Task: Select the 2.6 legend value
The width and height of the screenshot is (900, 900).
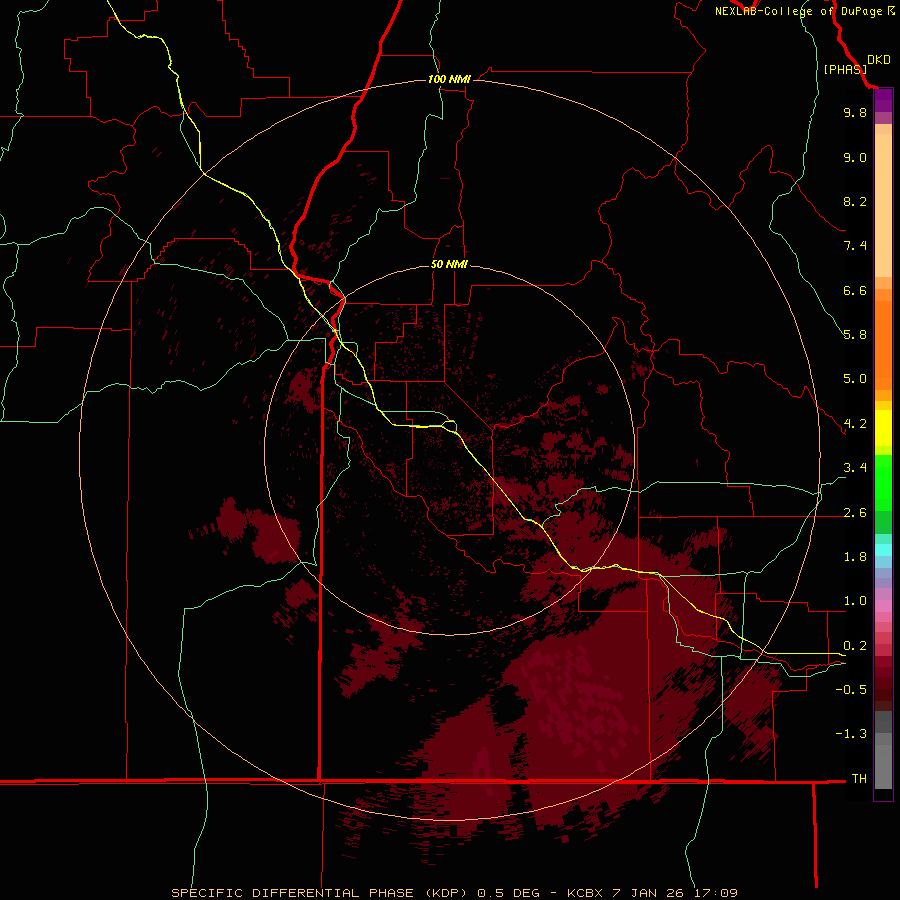Action: pos(855,513)
